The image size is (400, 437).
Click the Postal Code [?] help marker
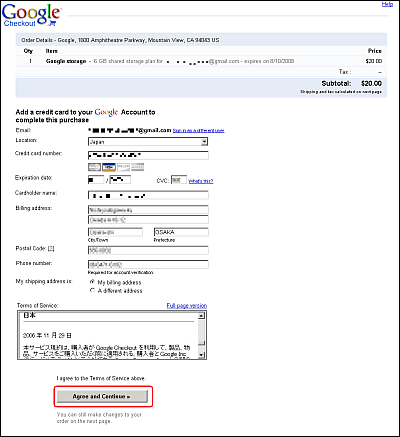pos(51,248)
